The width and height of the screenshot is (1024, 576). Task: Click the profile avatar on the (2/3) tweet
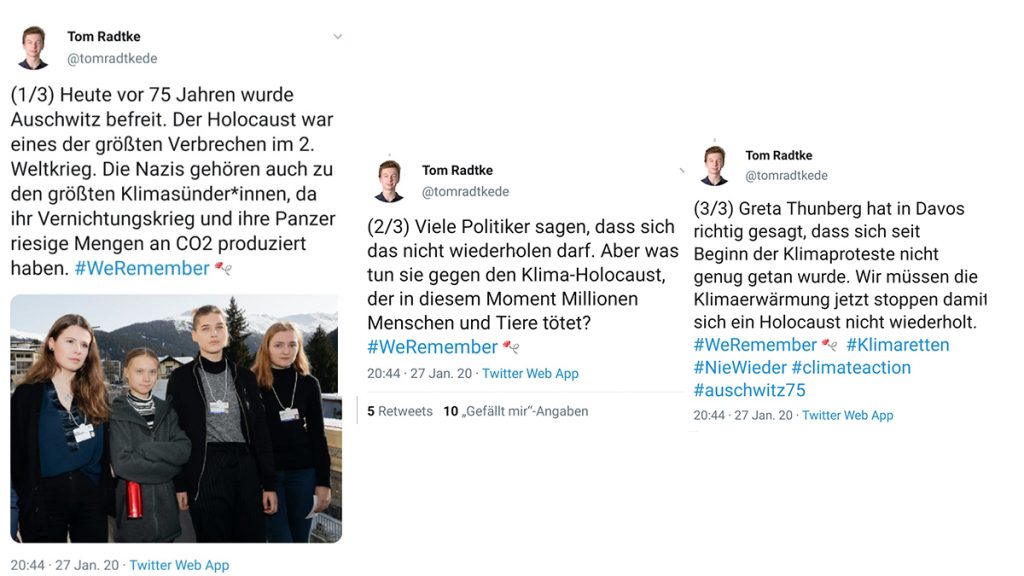(390, 181)
